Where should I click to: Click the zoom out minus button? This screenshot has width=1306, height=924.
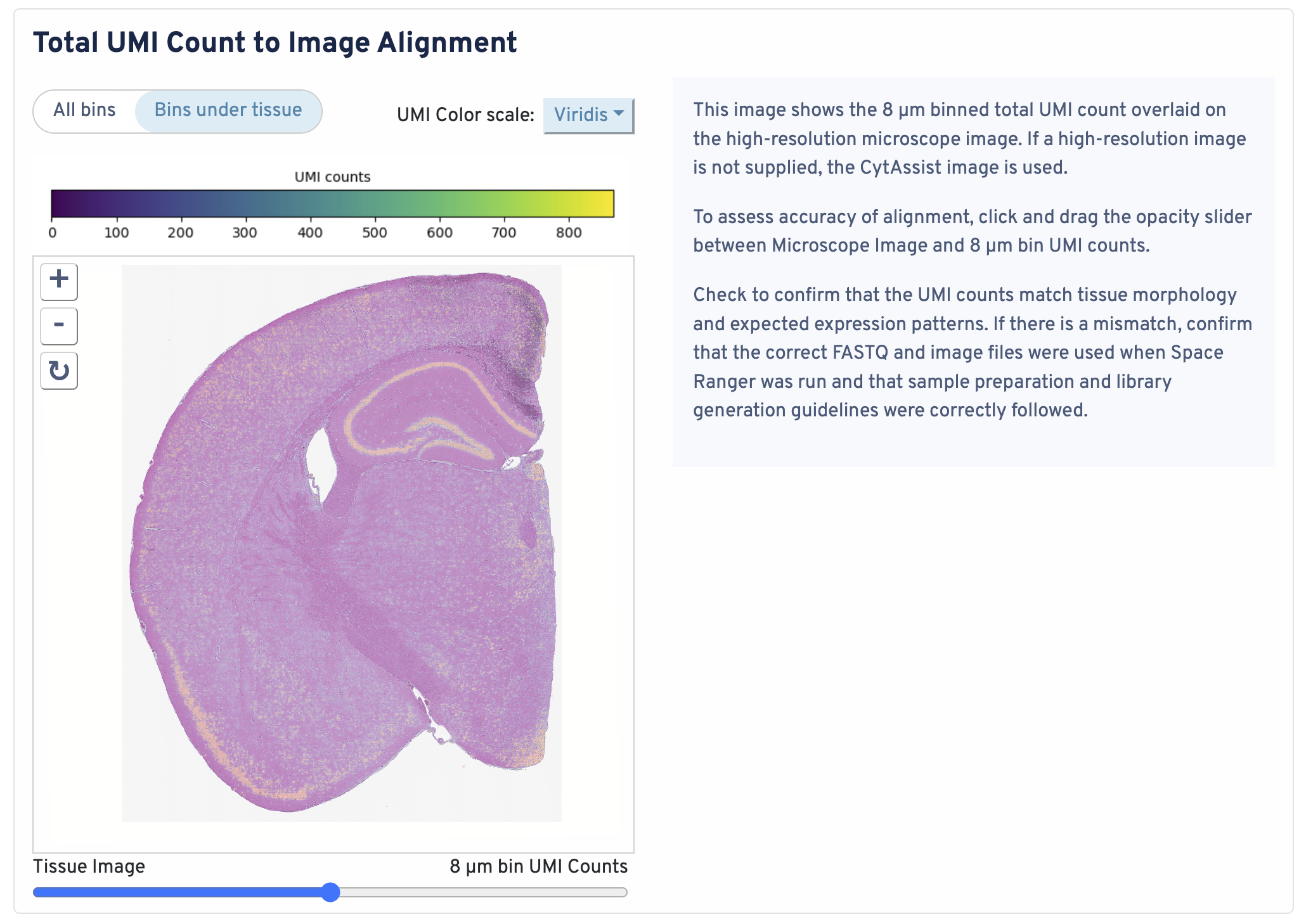(x=59, y=326)
